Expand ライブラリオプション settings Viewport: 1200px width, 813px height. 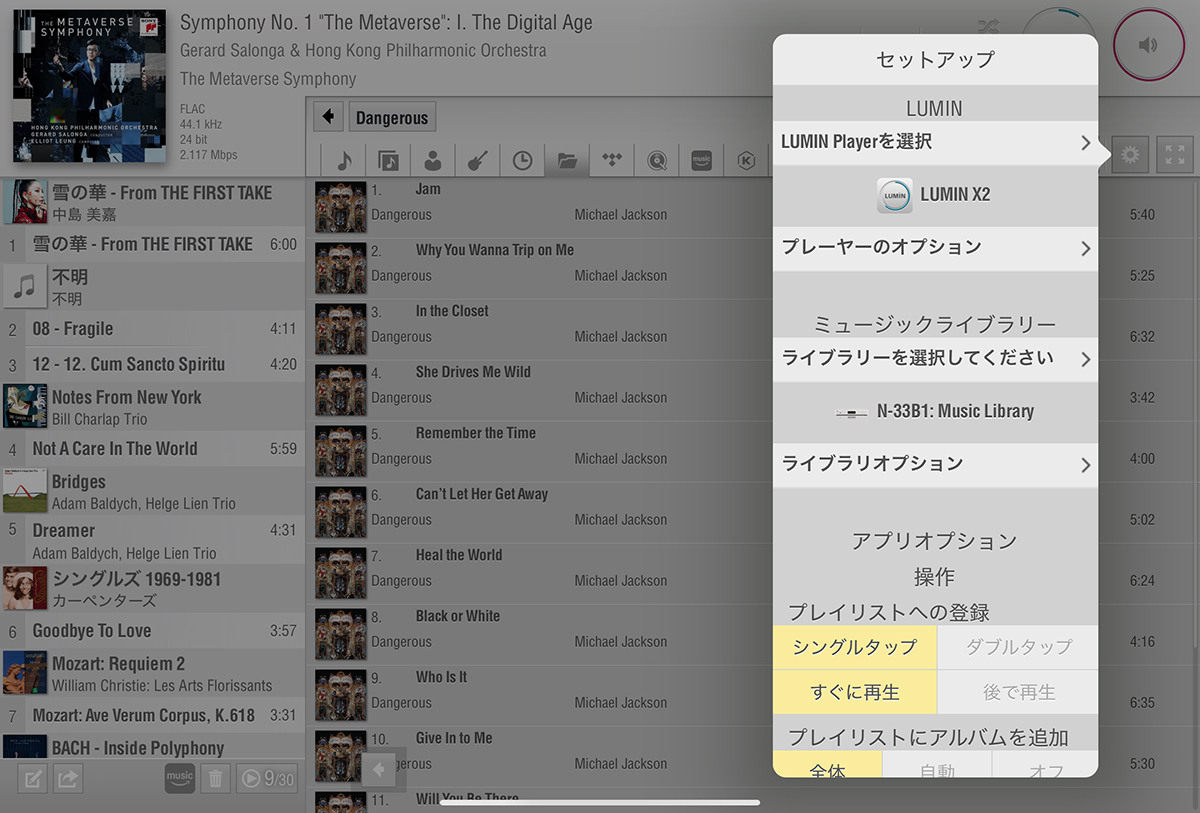coord(934,464)
